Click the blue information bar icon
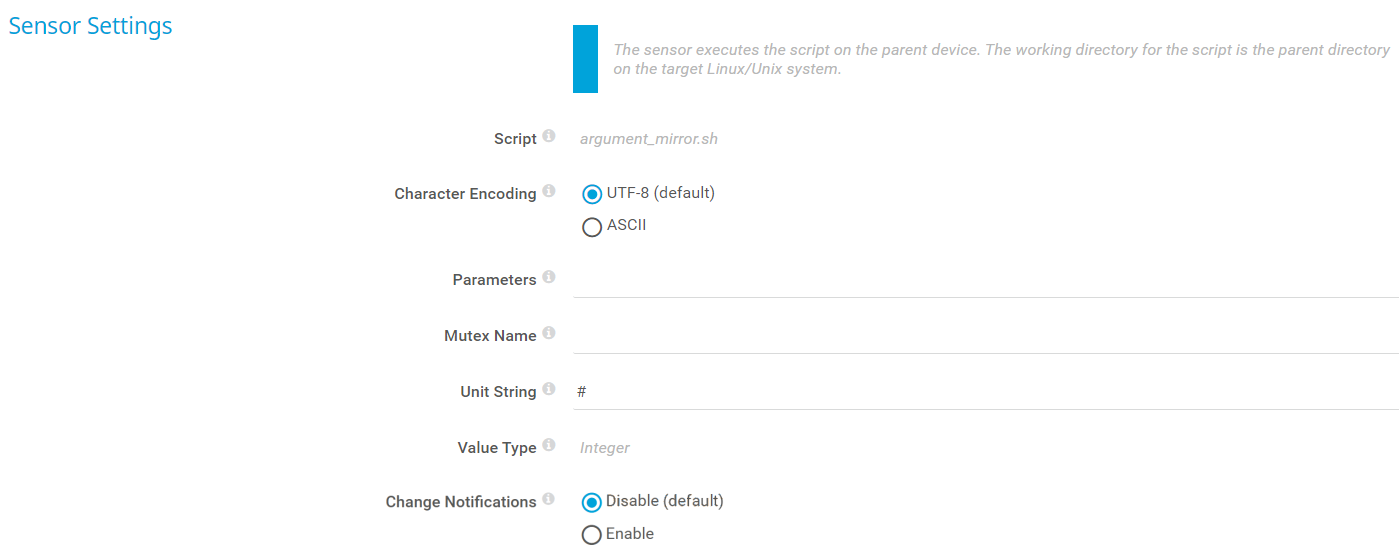 [585, 59]
